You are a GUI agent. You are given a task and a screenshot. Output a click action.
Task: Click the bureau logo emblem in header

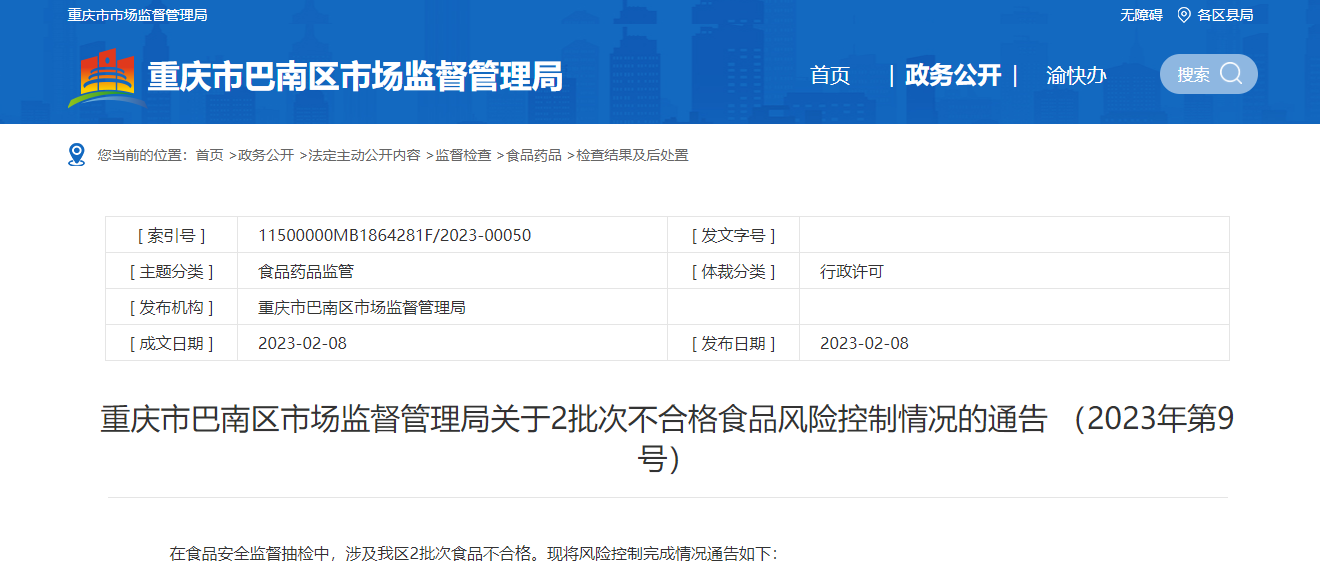pos(107,77)
